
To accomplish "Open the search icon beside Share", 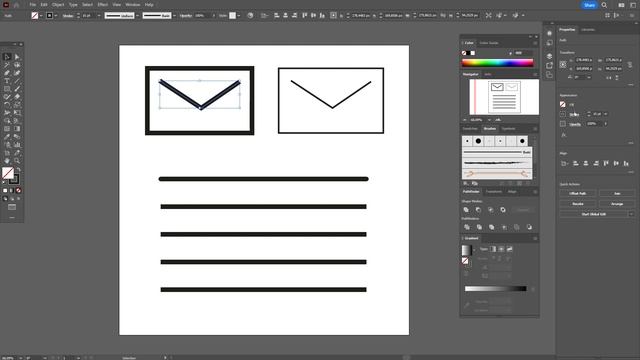I will pos(604,5).
